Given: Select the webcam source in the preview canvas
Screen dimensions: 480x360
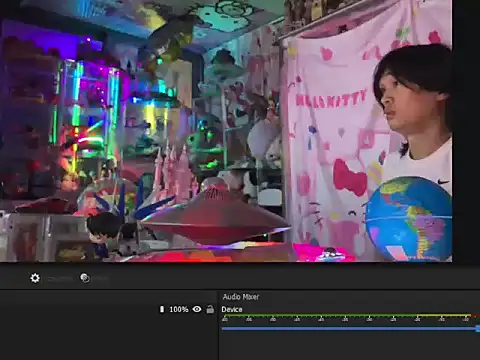Looking at the screenshot, I should [x=226, y=131].
